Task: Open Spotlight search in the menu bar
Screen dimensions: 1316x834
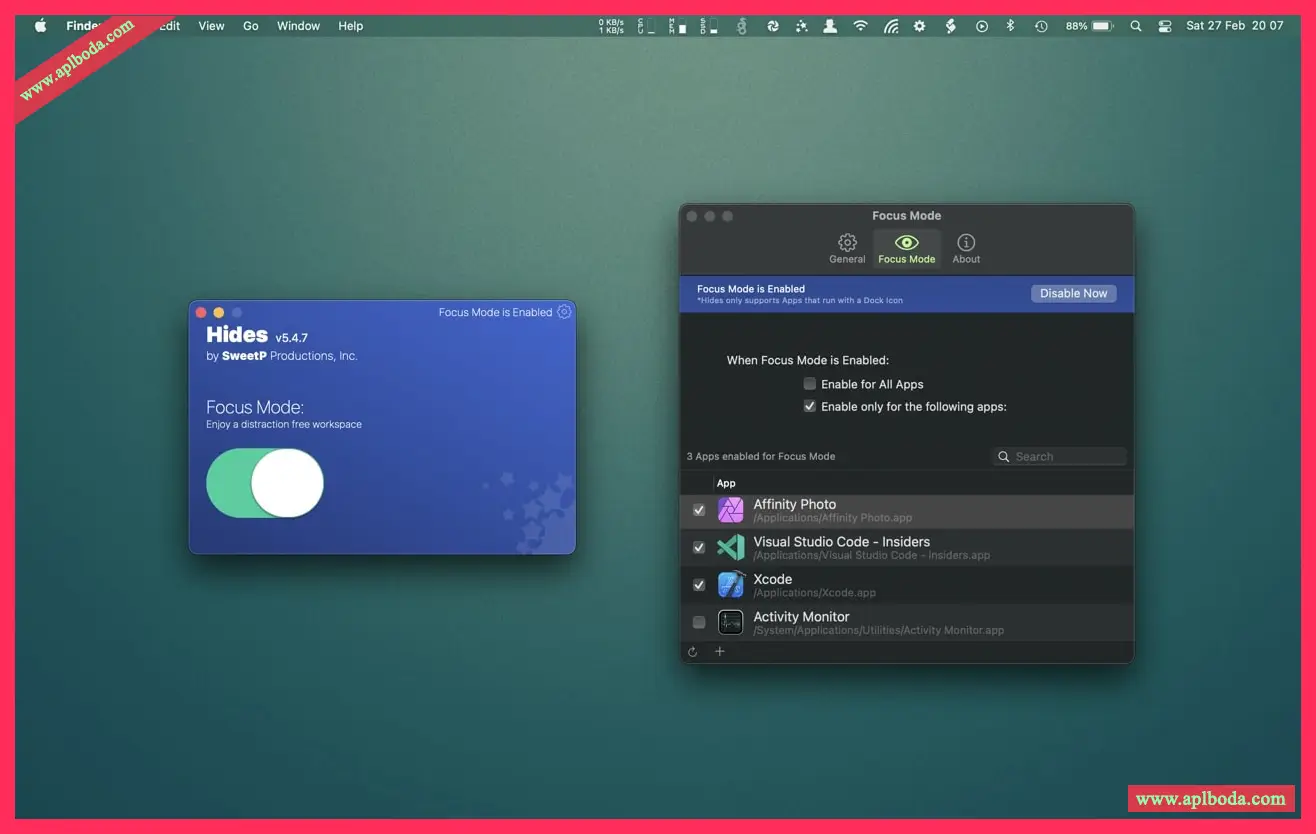Action: (1135, 26)
